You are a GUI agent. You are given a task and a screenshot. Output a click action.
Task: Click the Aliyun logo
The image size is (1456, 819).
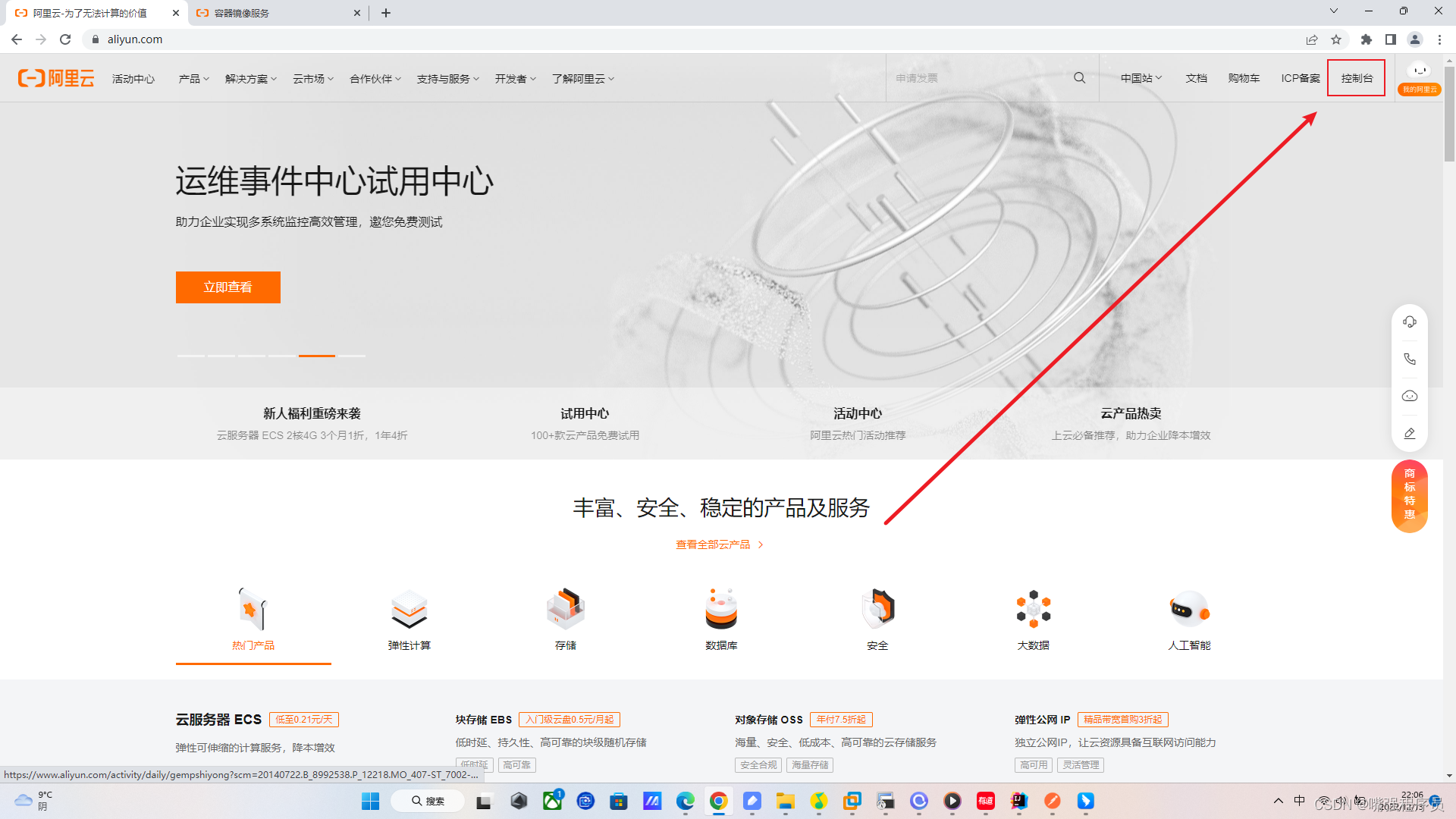pyautogui.click(x=56, y=78)
